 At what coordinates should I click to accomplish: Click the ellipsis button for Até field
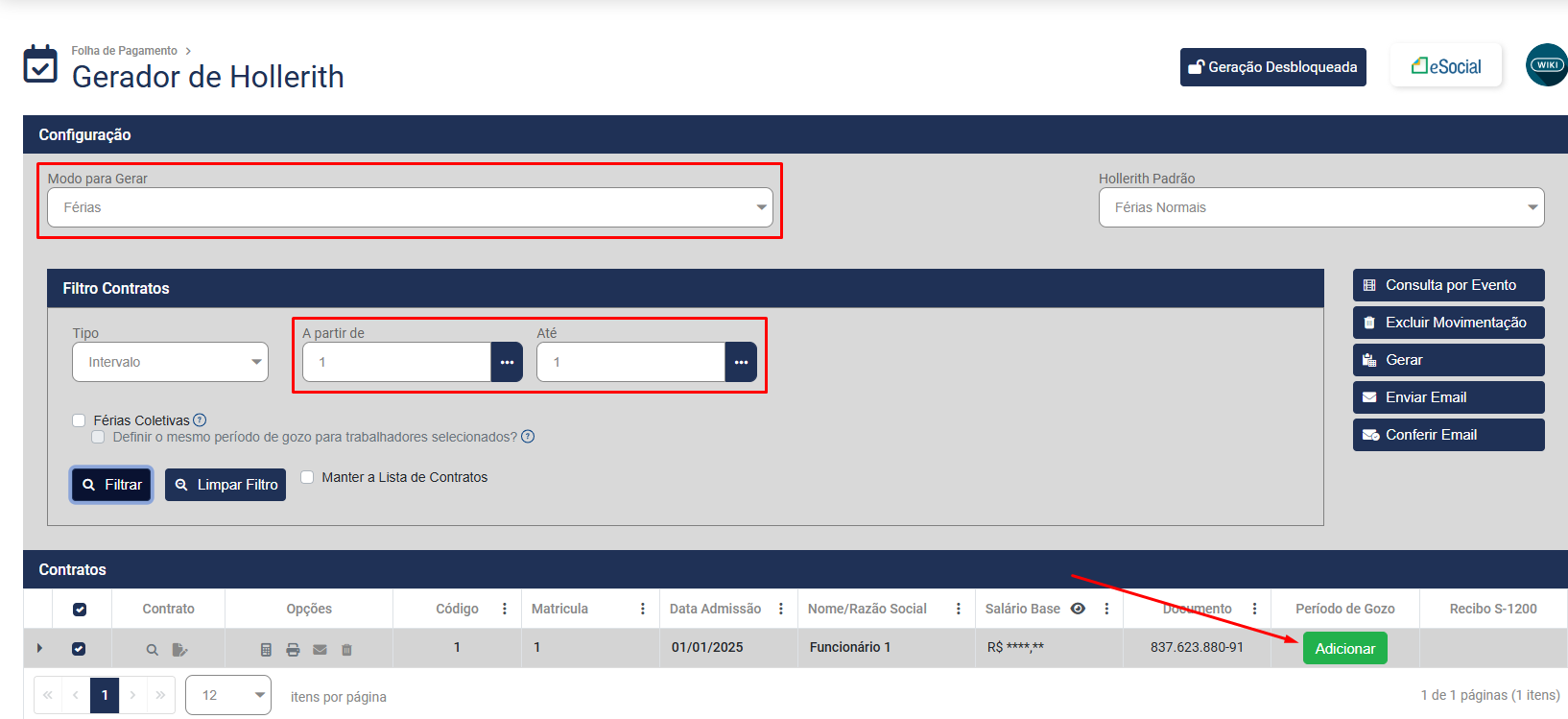pos(741,362)
